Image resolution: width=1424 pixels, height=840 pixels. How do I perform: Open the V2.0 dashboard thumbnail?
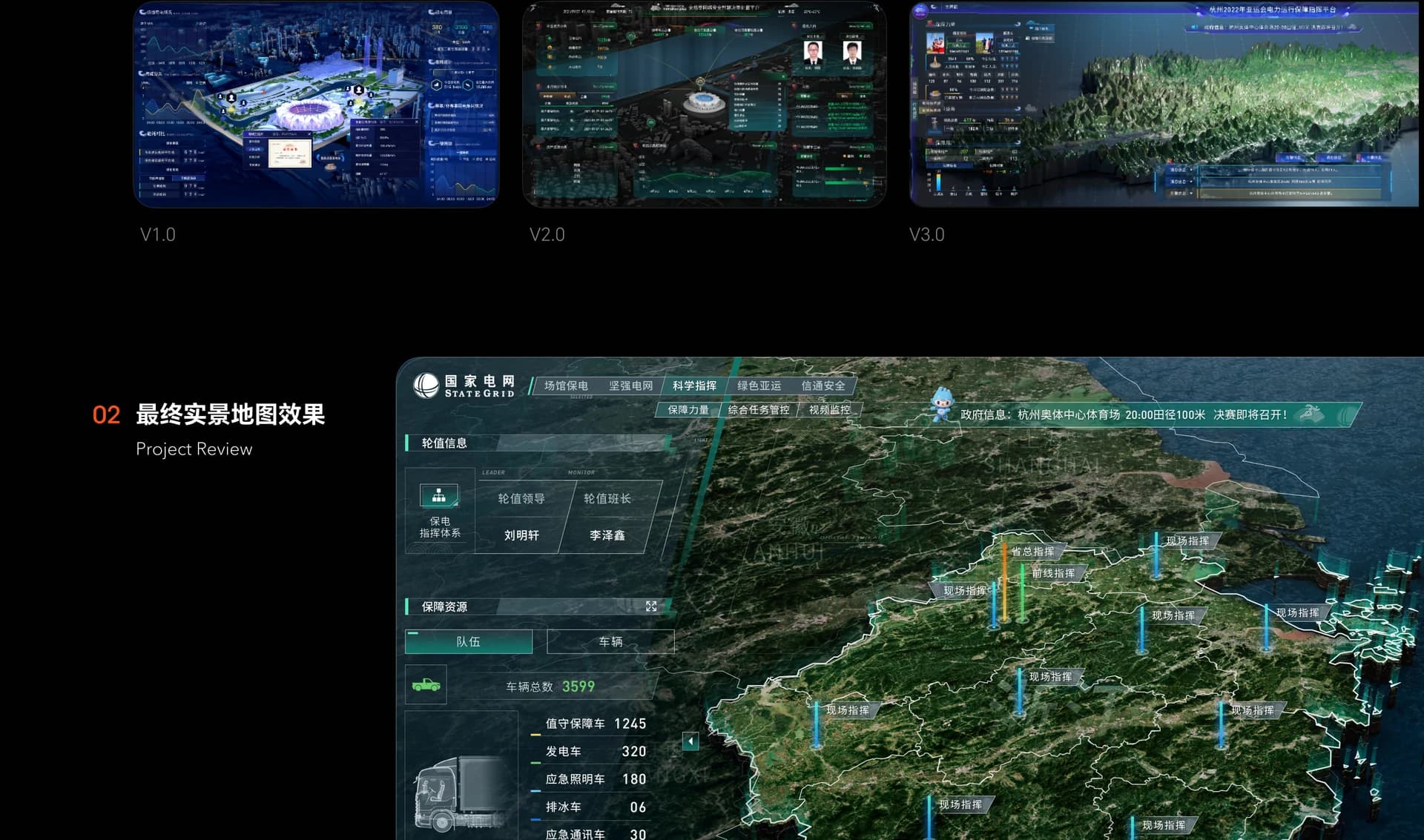coord(704,105)
